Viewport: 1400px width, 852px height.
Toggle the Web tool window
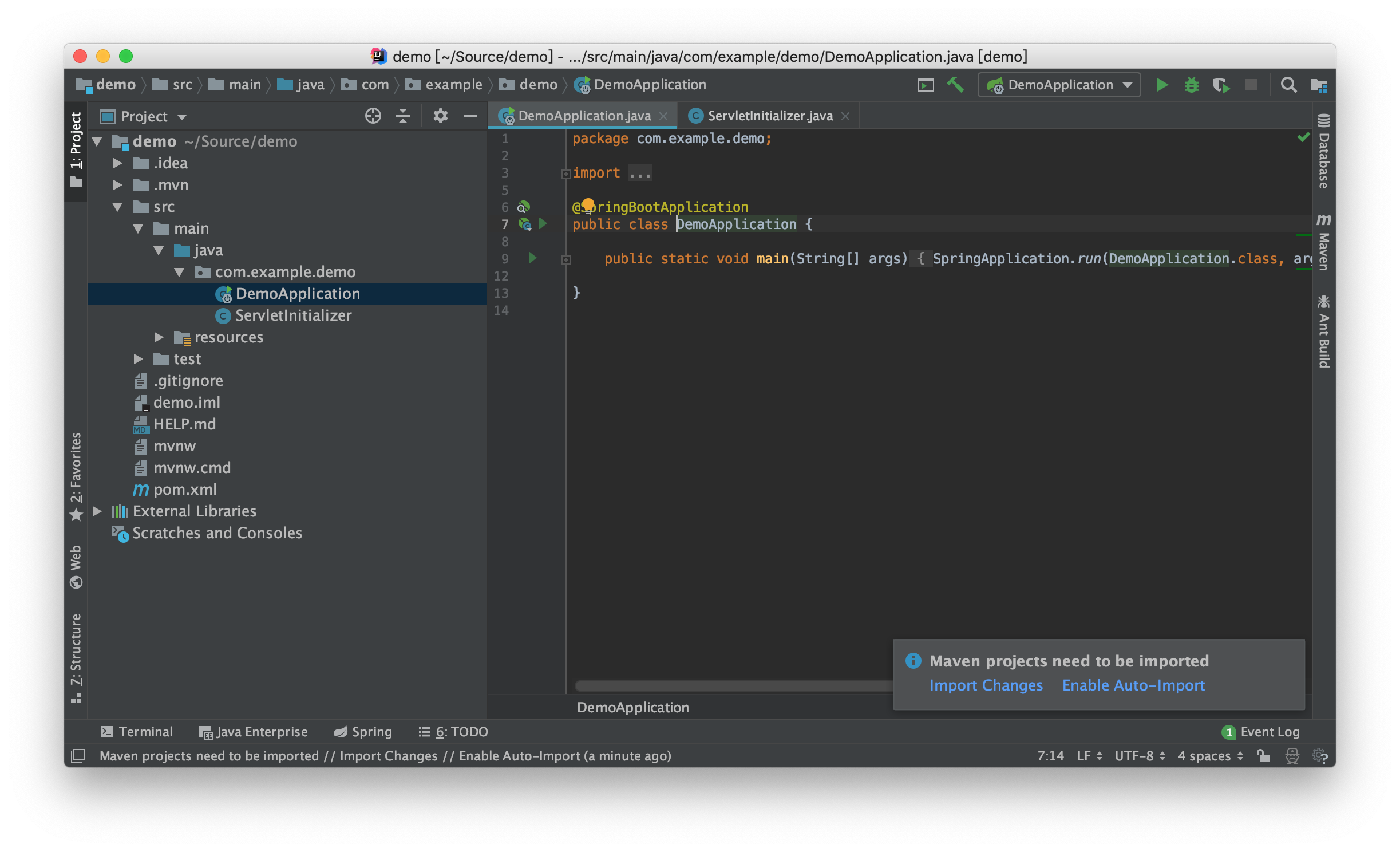(76, 566)
